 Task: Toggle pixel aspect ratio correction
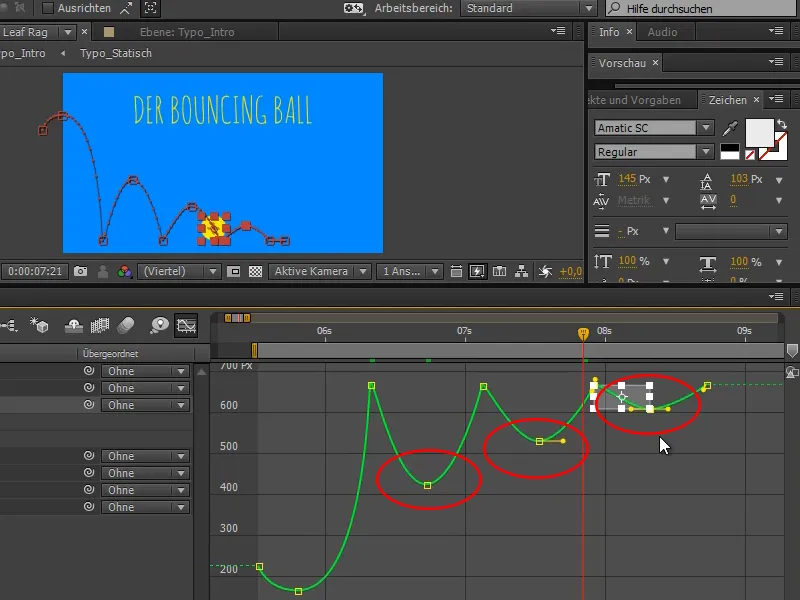point(456,271)
